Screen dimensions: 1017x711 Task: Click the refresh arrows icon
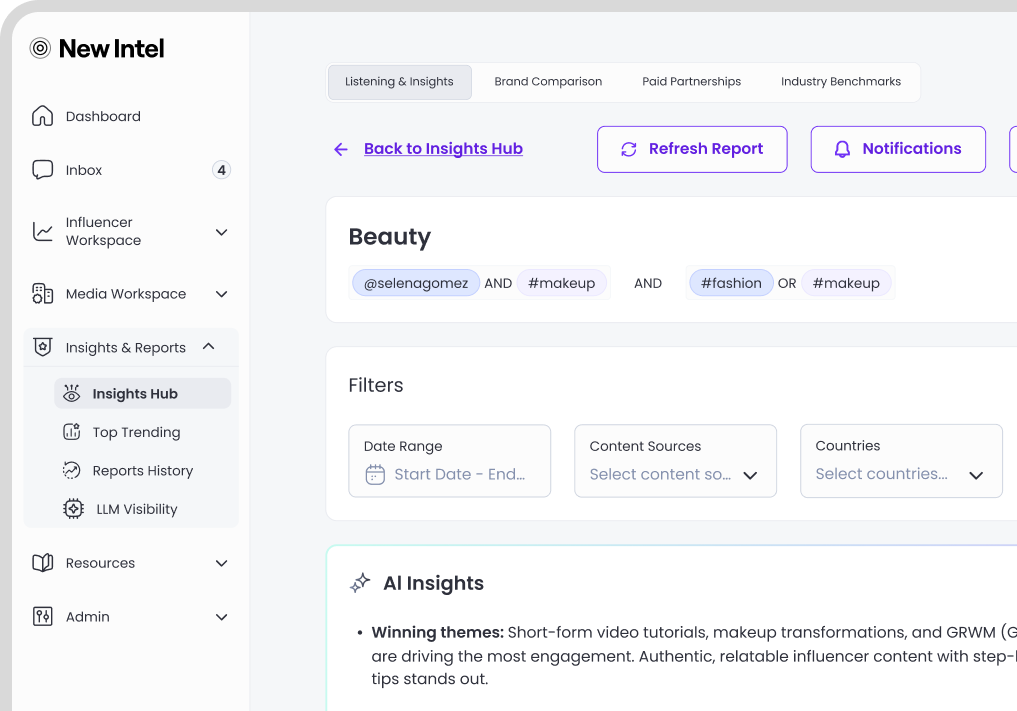pyautogui.click(x=628, y=149)
